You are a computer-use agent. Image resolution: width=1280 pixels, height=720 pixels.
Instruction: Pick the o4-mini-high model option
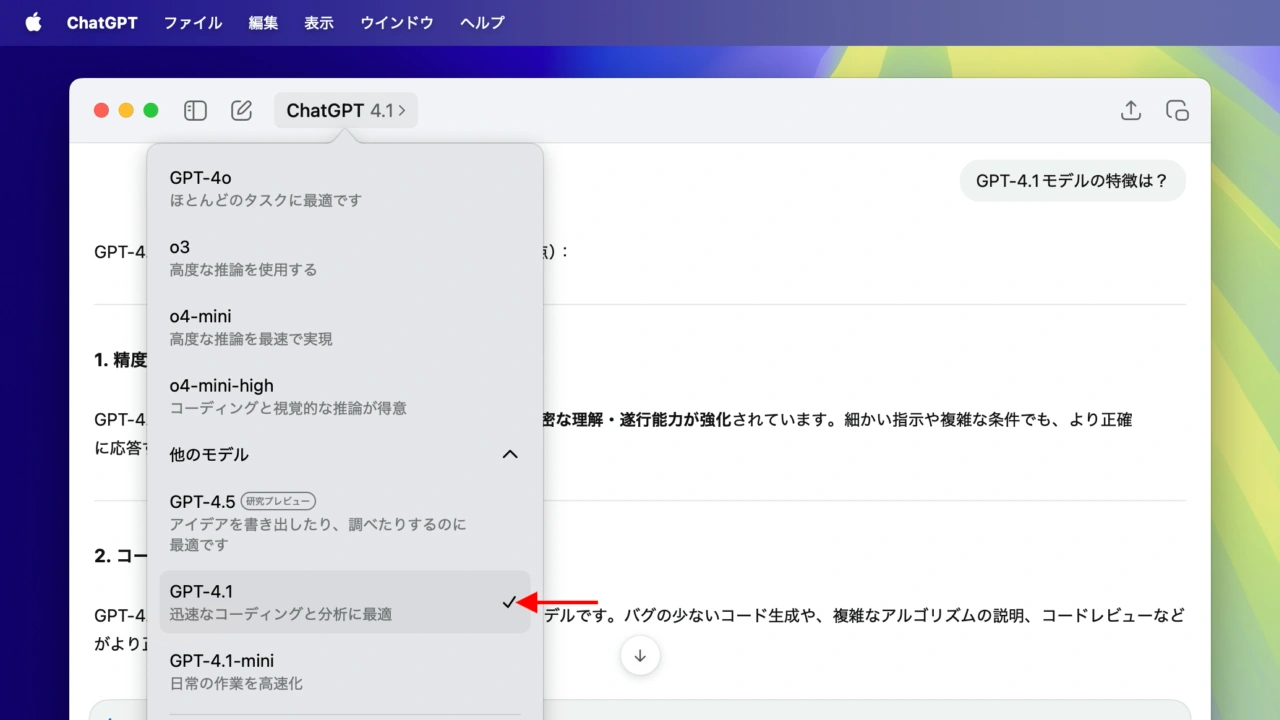(x=344, y=396)
